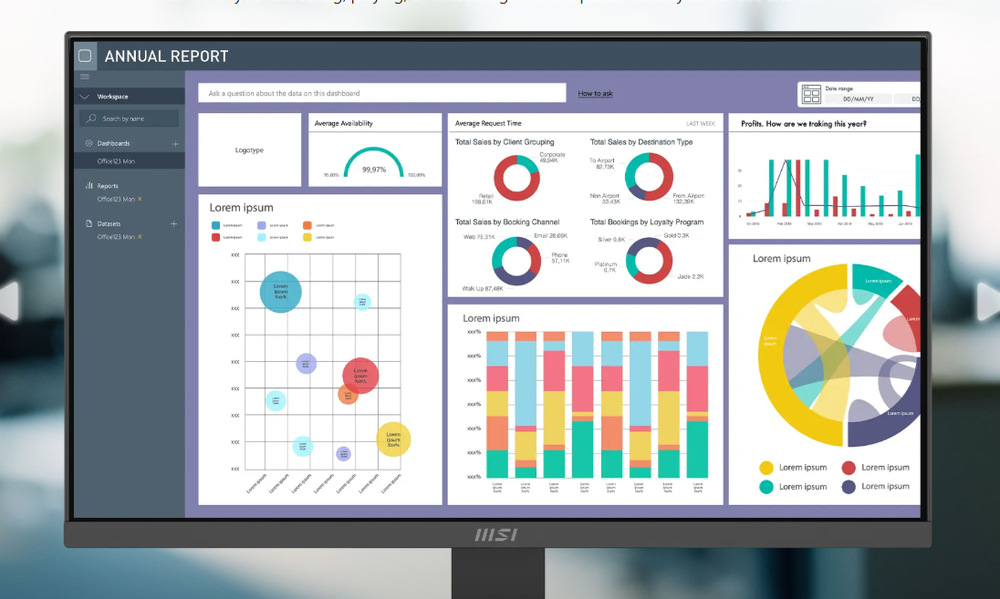The height and width of the screenshot is (599, 1000).
Task: Click the Logotype card
Action: coord(249,150)
